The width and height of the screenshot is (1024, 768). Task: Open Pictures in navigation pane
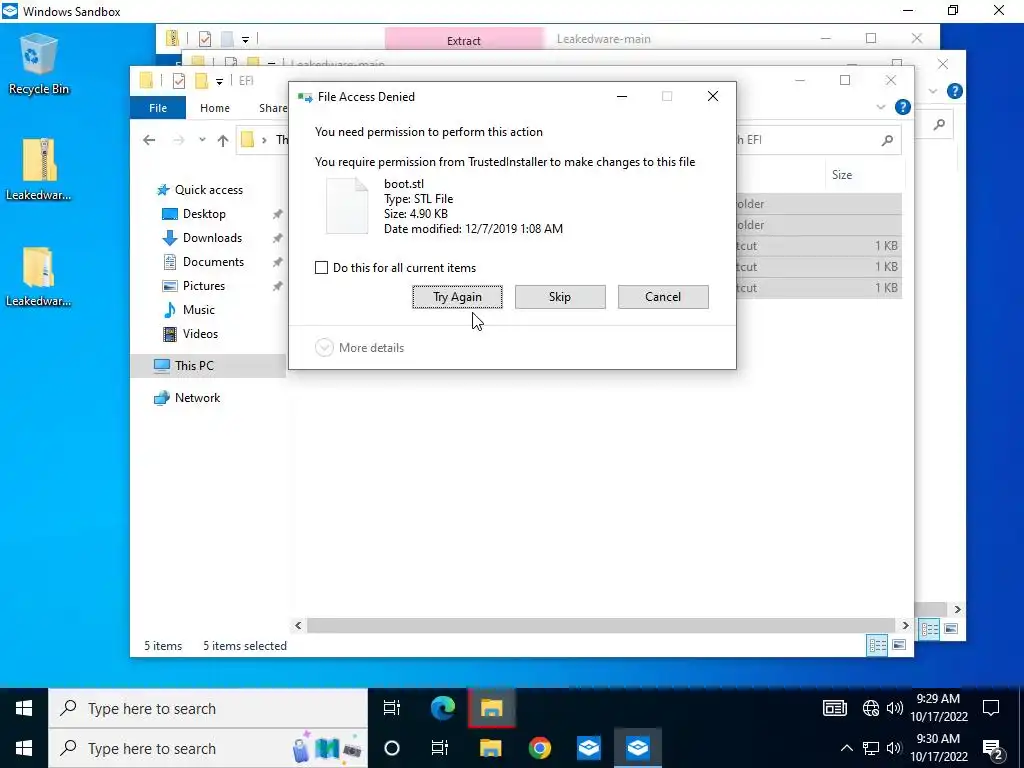coord(204,285)
